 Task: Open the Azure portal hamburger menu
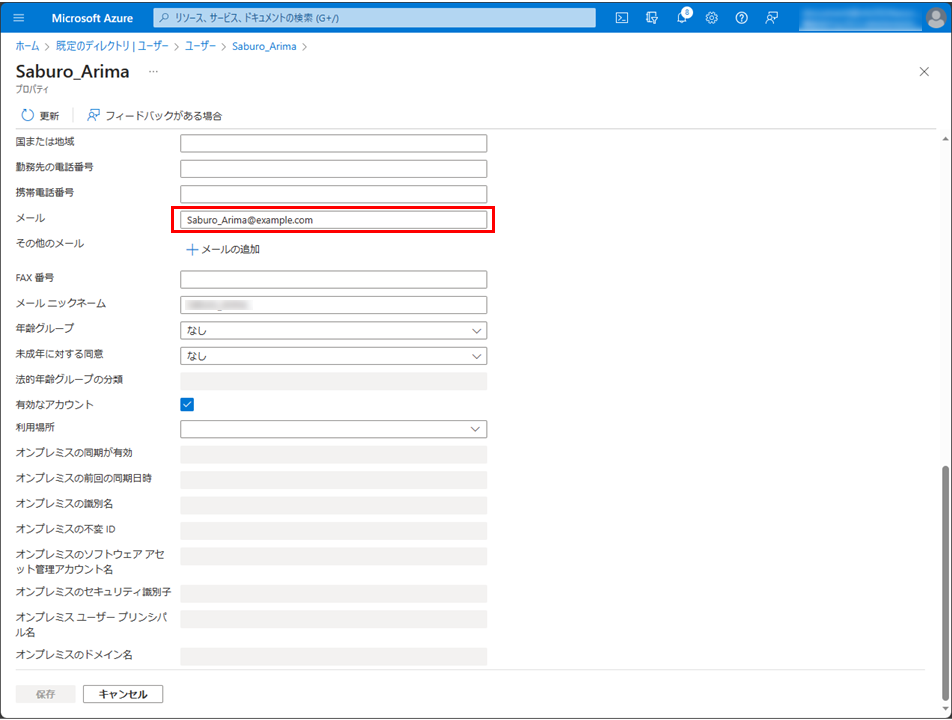[20, 18]
